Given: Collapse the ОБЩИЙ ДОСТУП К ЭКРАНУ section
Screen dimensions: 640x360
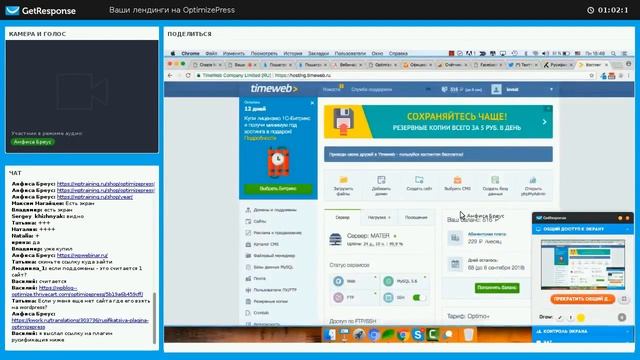Looking at the screenshot, I should pos(628,229).
